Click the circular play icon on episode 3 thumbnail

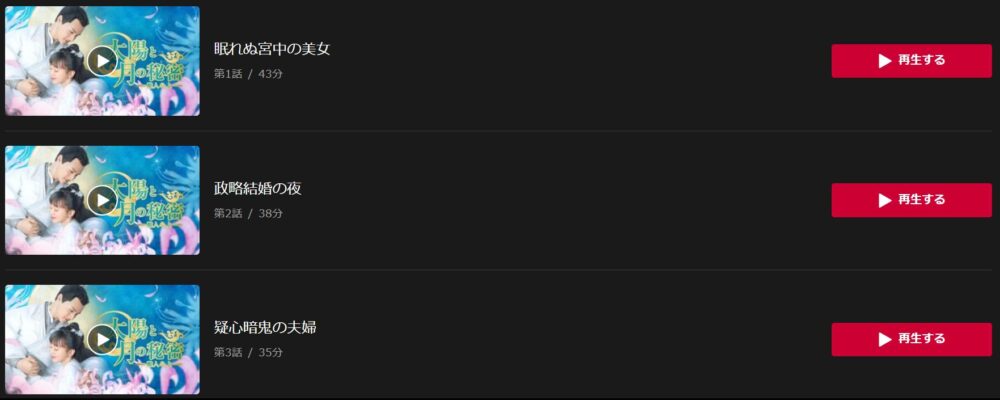[x=102, y=339]
